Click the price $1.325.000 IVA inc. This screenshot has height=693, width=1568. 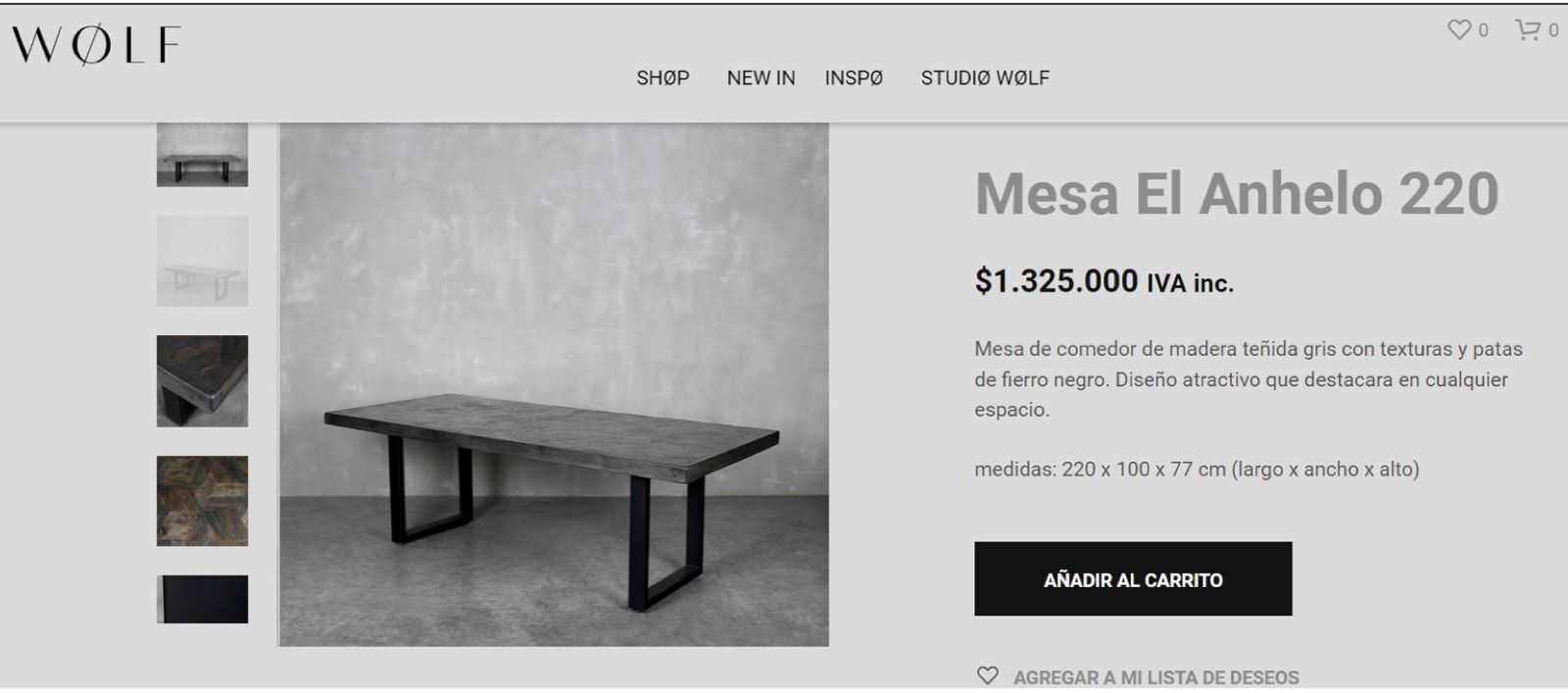coord(1102,285)
